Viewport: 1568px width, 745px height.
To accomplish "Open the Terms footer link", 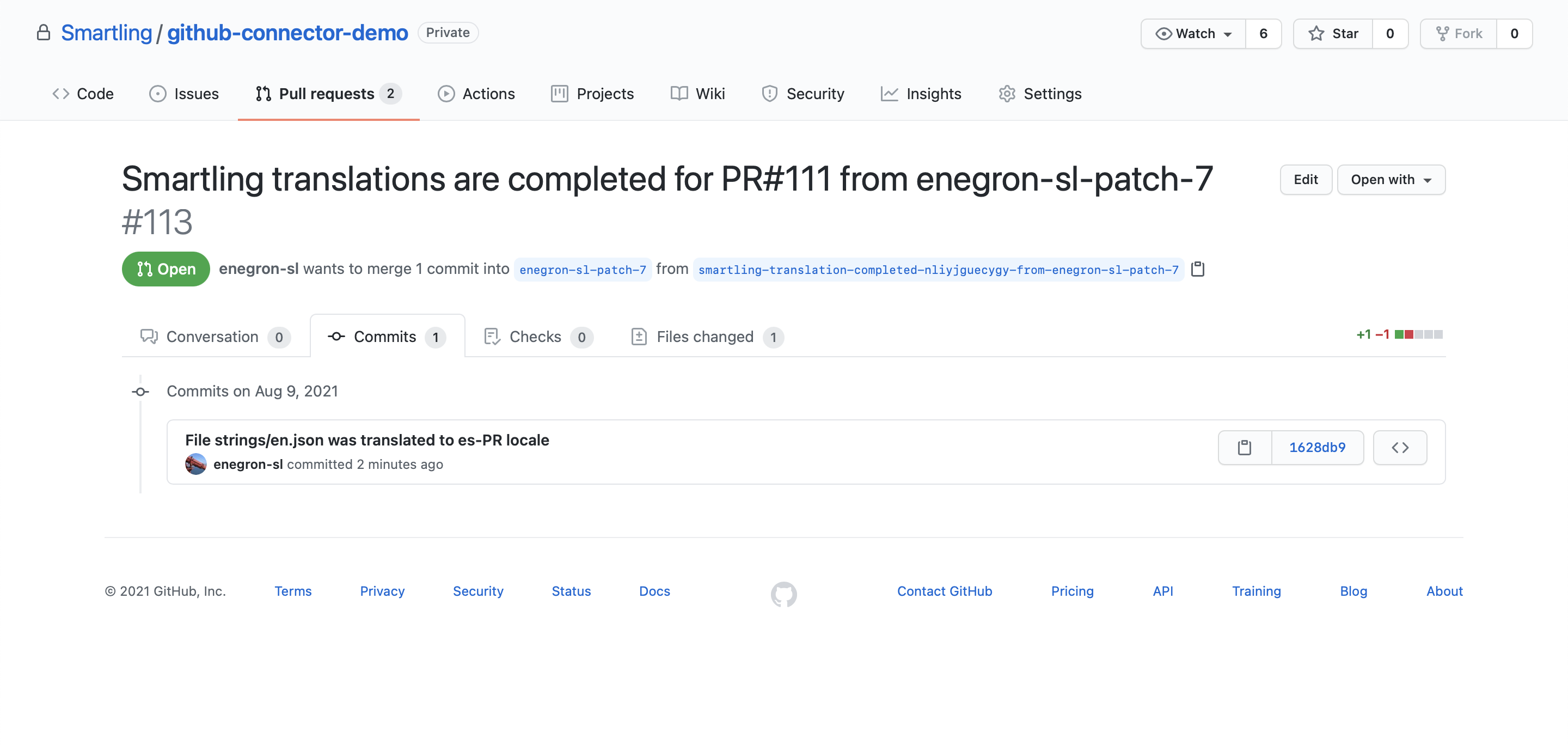I will 293,591.
